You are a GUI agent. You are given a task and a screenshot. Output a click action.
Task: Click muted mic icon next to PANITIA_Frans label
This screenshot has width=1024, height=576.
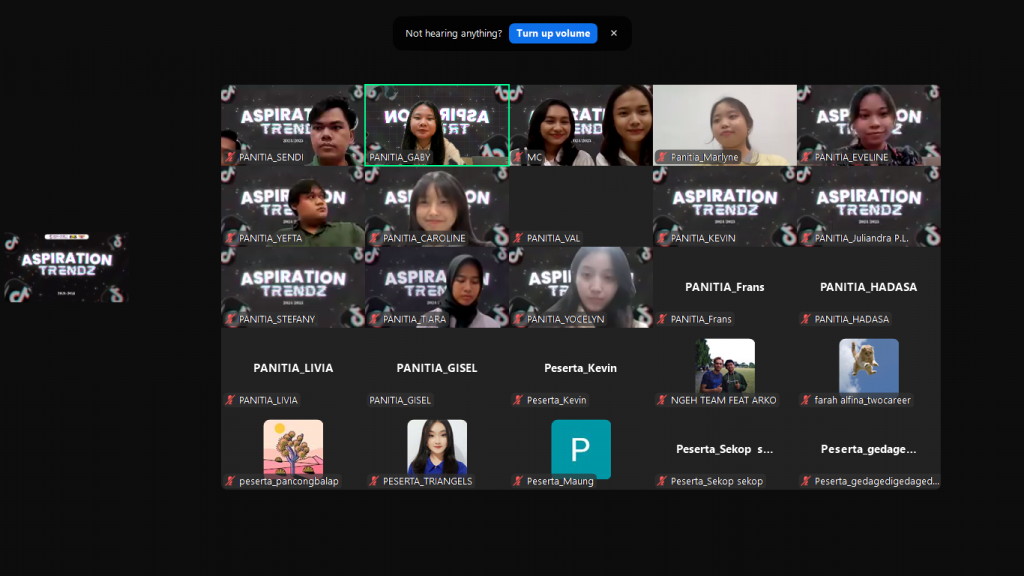(x=662, y=319)
